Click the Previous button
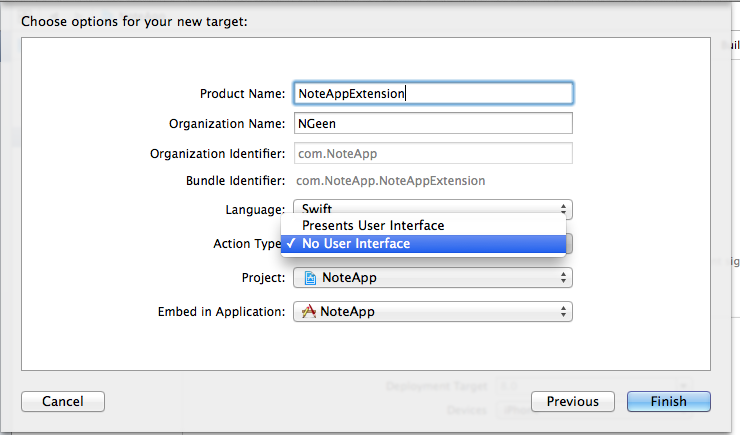 coord(573,402)
